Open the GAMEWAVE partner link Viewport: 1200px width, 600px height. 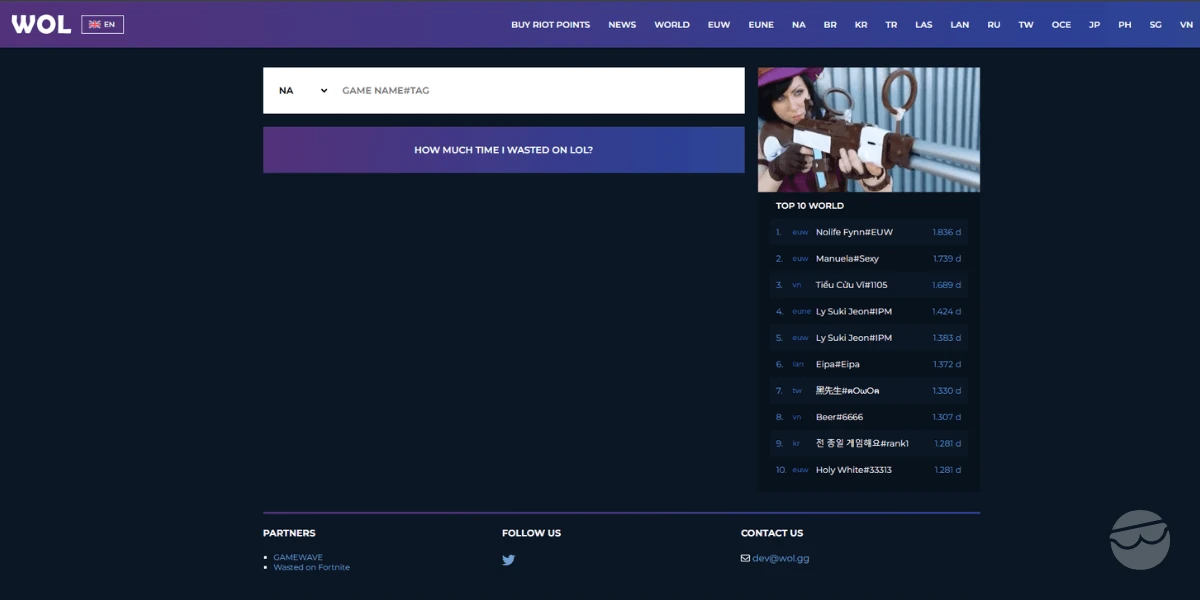point(298,557)
